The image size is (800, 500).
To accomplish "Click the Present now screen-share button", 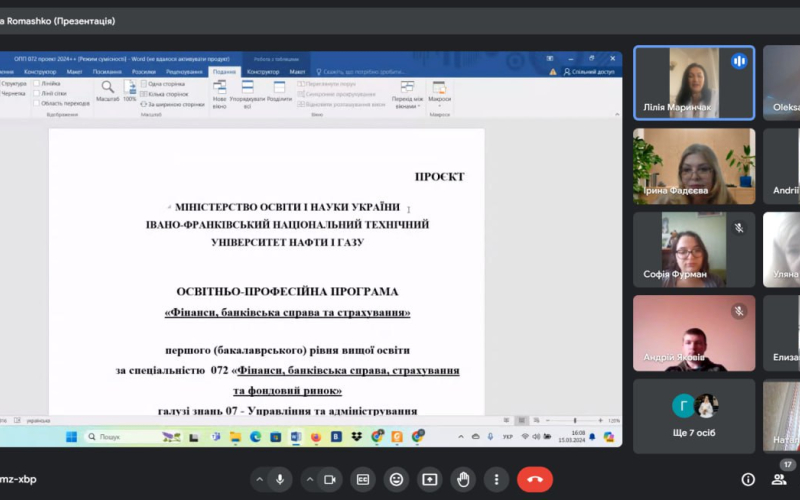I will (430, 480).
